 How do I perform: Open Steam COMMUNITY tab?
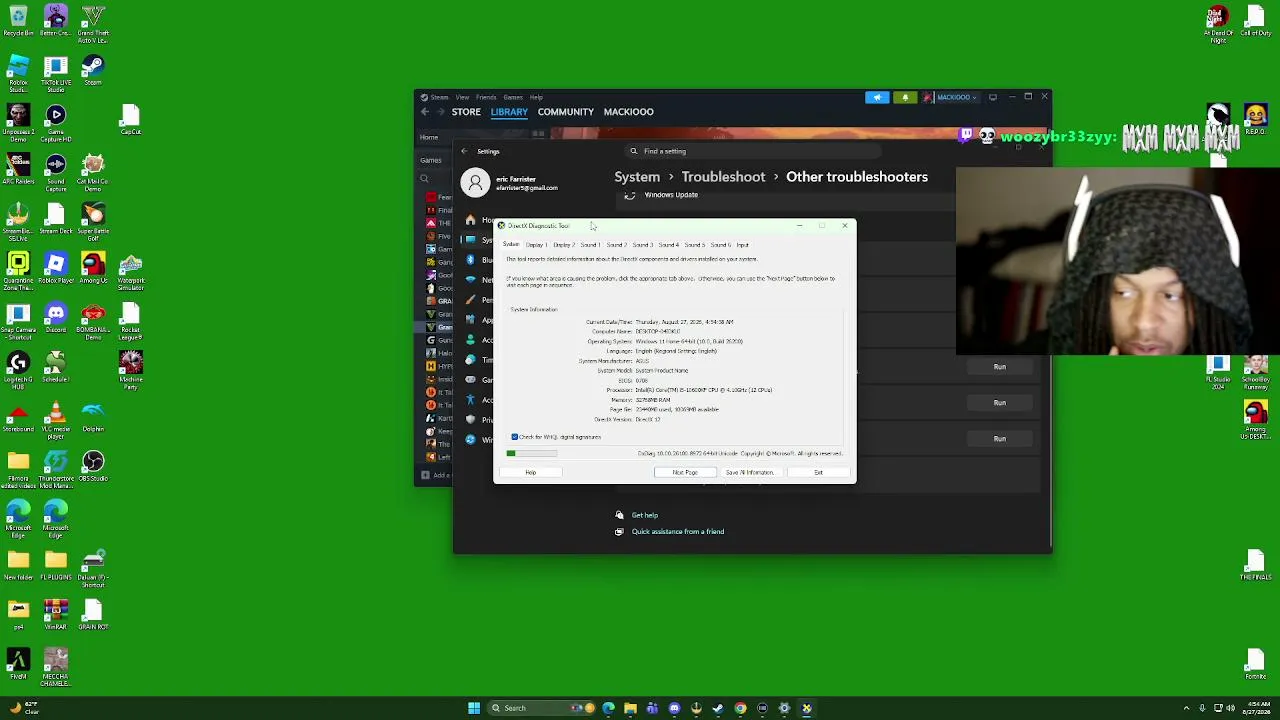[x=566, y=112]
